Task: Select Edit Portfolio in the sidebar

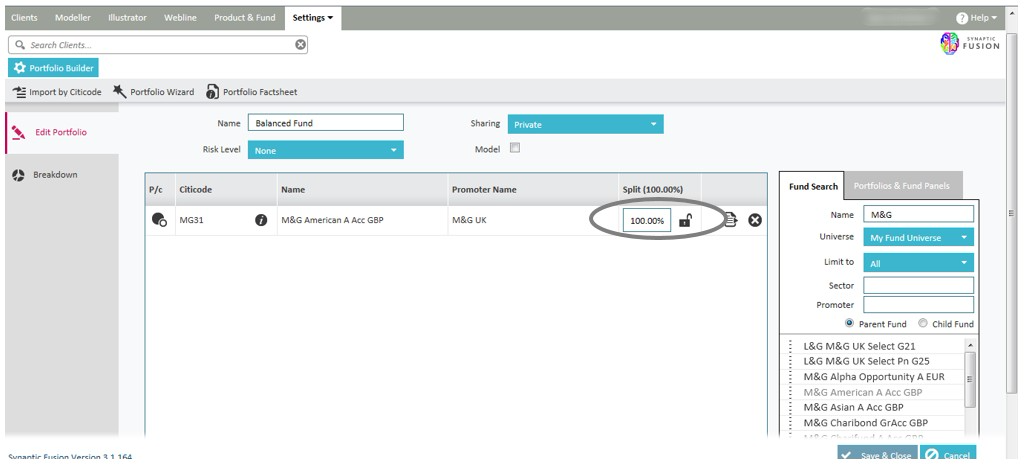Action: [x=61, y=133]
